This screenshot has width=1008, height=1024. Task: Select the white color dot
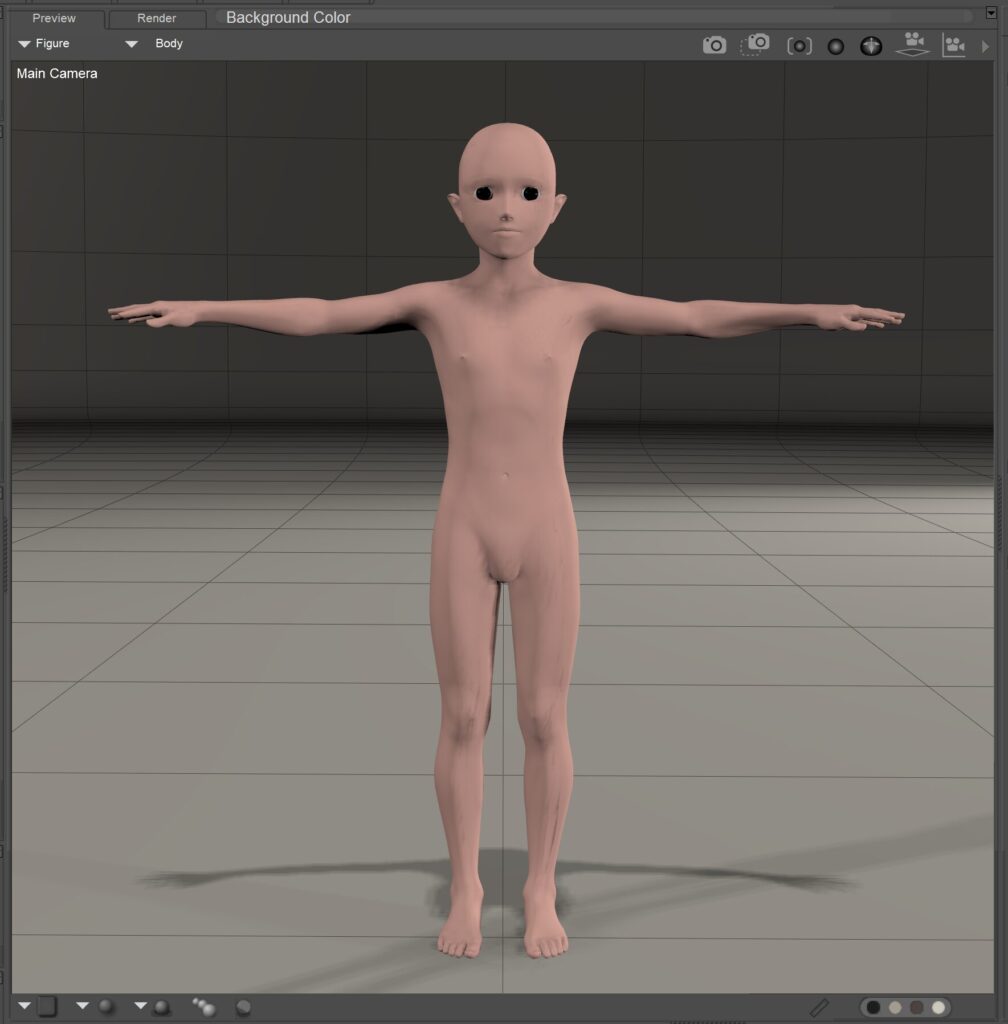(938, 1007)
